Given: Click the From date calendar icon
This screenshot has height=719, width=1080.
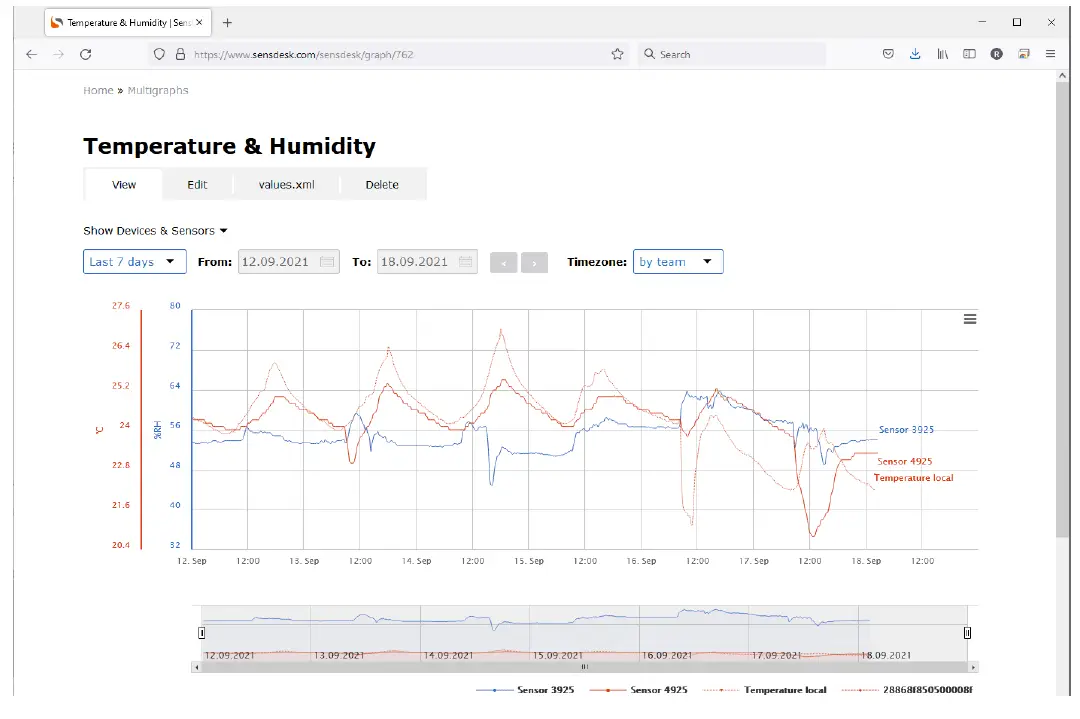Looking at the screenshot, I should (327, 262).
